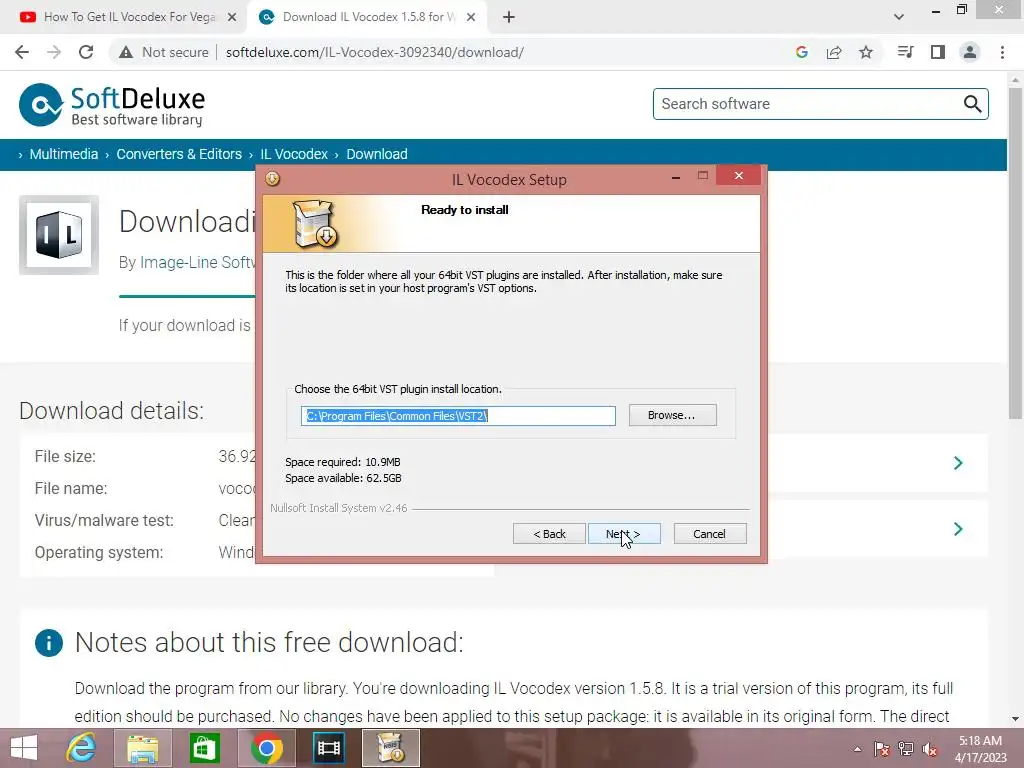Click 'Nullsoft Install System v2.46' text
This screenshot has height=768, width=1024.
[339, 508]
